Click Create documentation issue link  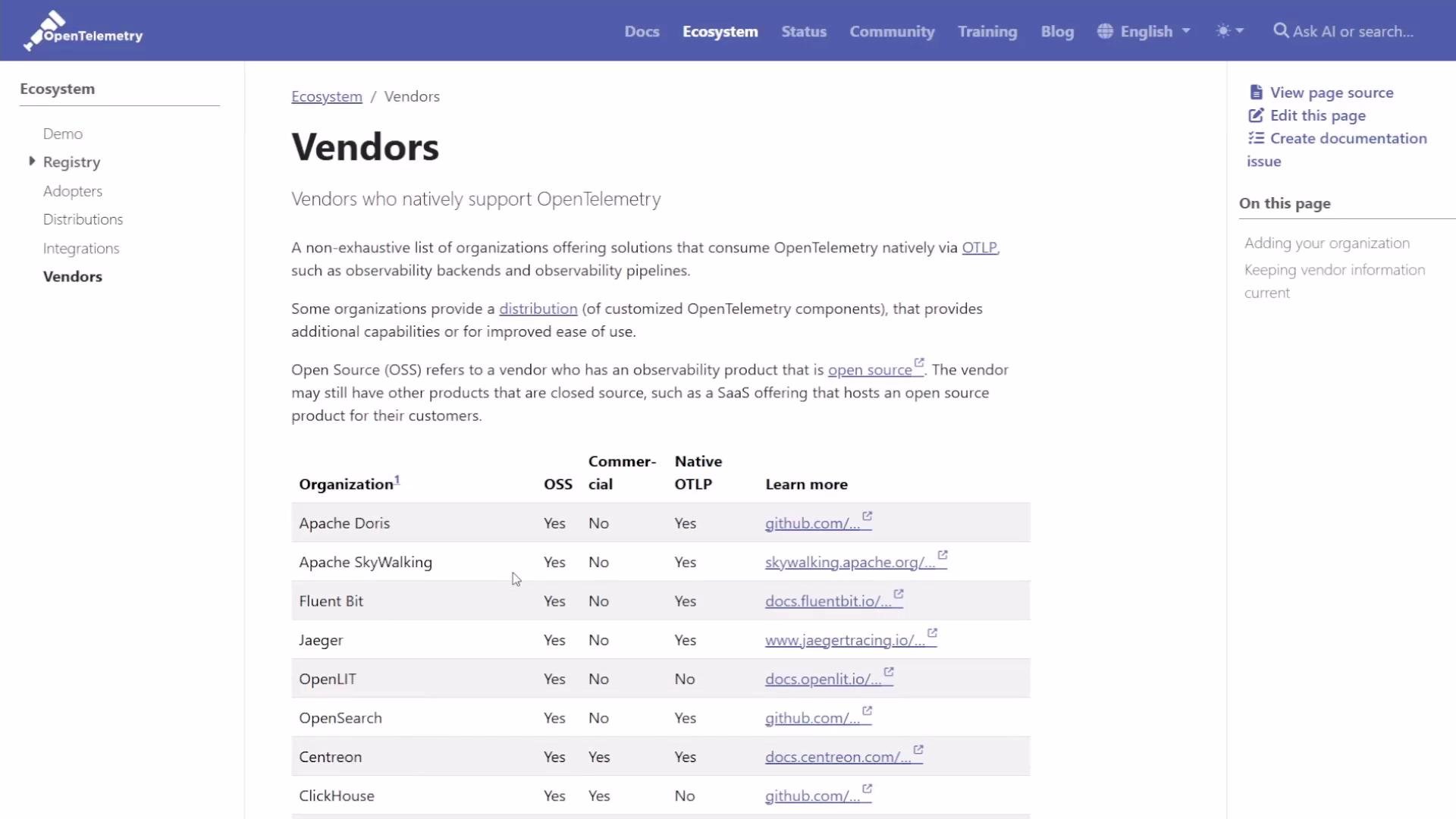pyautogui.click(x=1337, y=149)
